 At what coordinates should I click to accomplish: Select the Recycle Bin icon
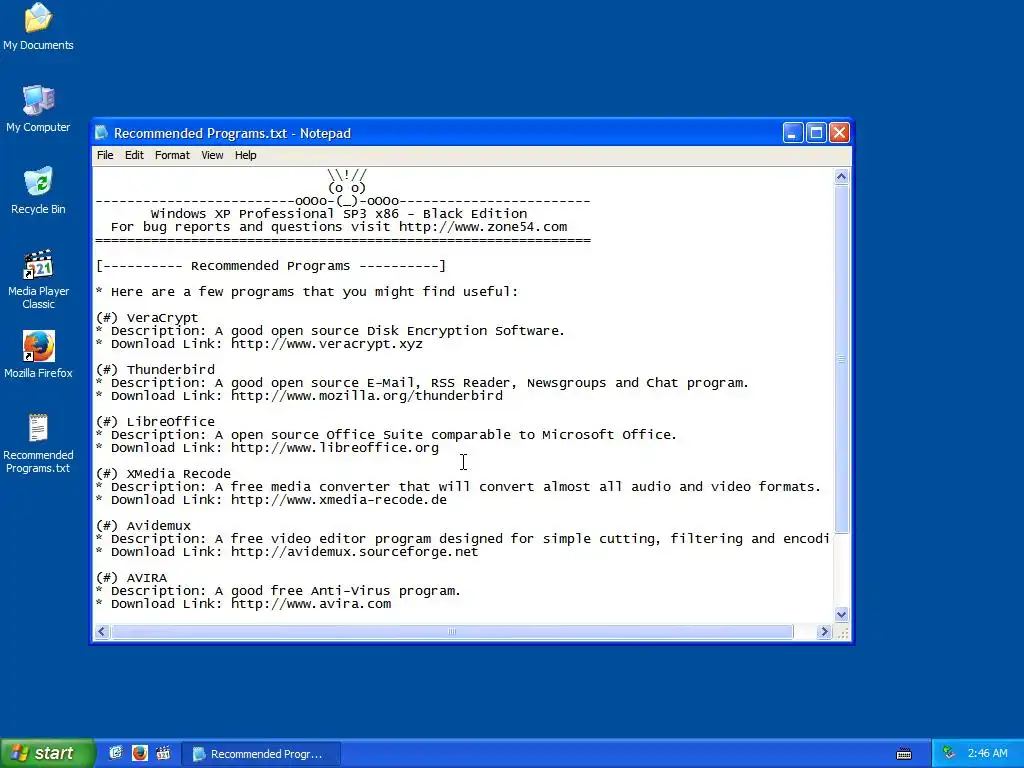[38, 191]
